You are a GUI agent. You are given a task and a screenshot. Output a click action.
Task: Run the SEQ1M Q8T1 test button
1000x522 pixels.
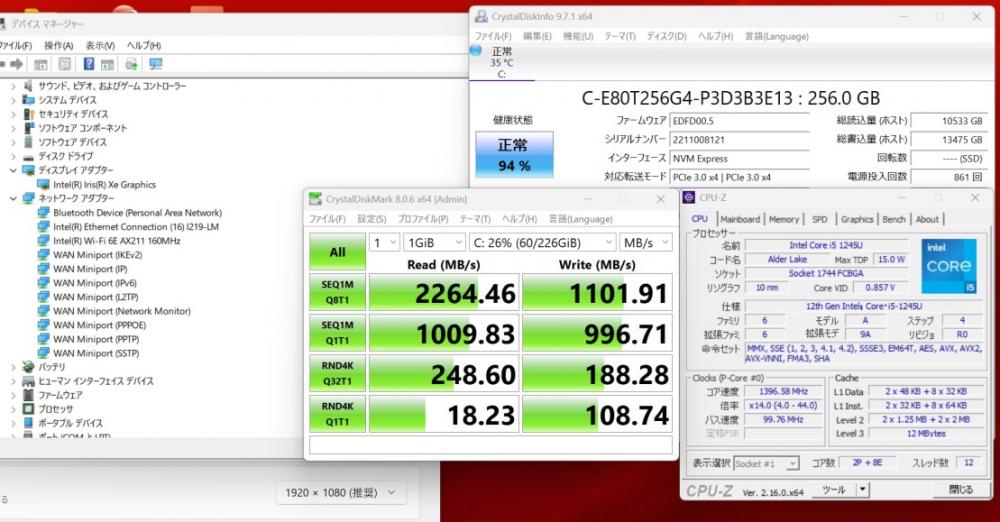point(337,292)
